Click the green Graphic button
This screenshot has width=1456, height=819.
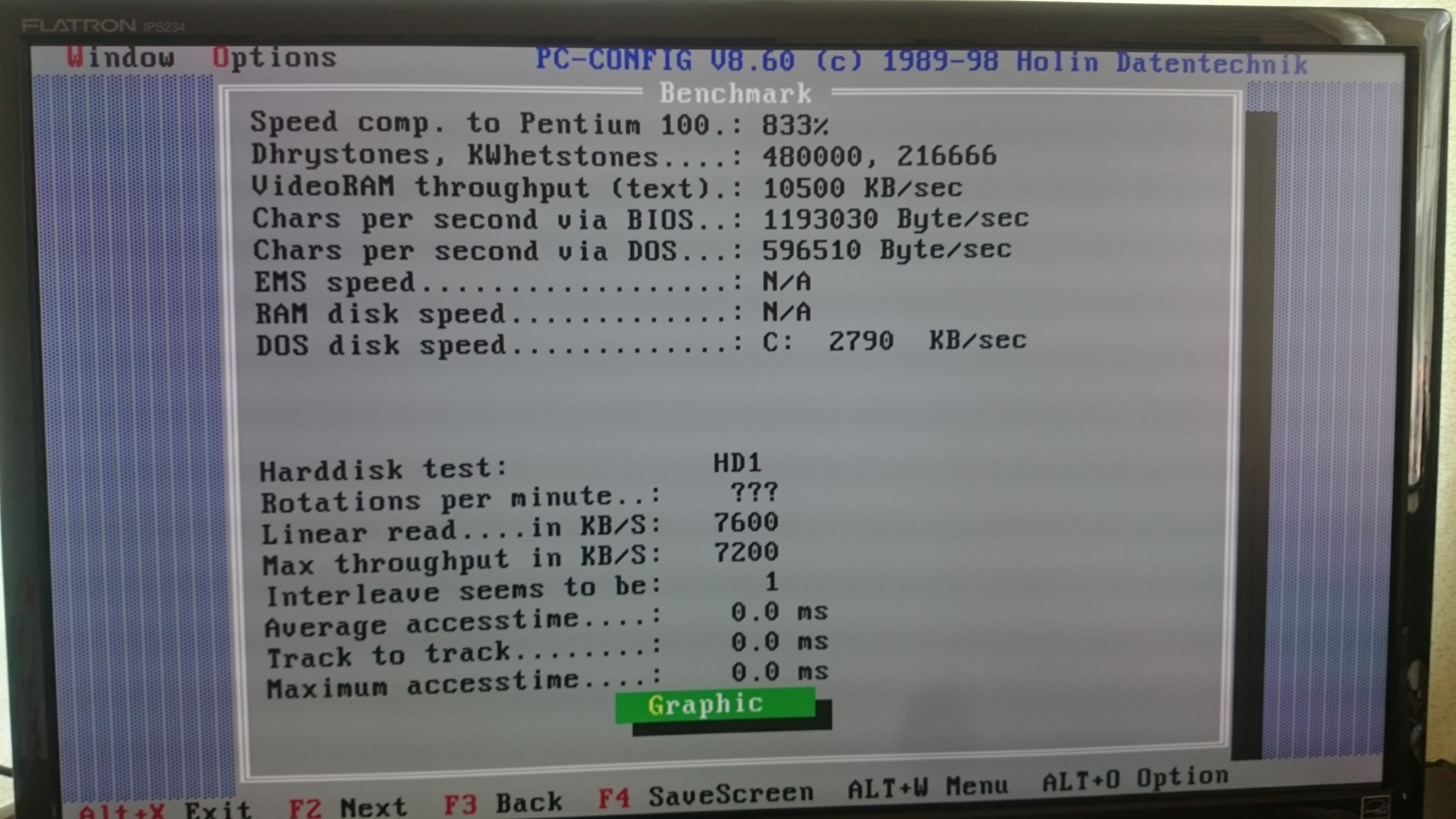[x=715, y=705]
